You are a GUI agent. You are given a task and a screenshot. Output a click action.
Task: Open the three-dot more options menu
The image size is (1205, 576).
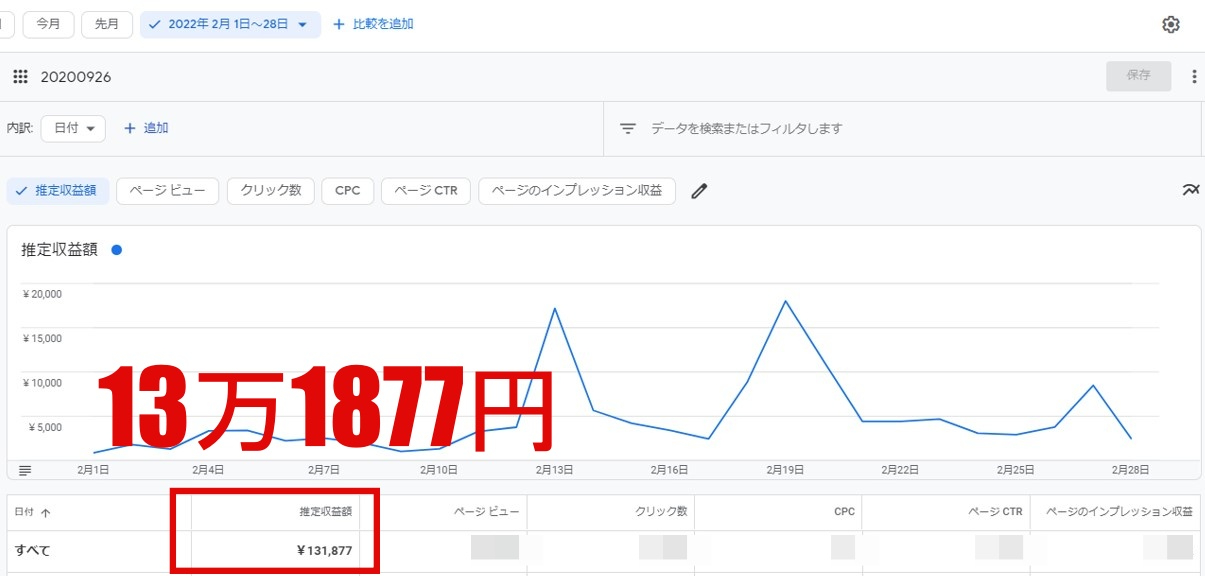pos(1194,76)
